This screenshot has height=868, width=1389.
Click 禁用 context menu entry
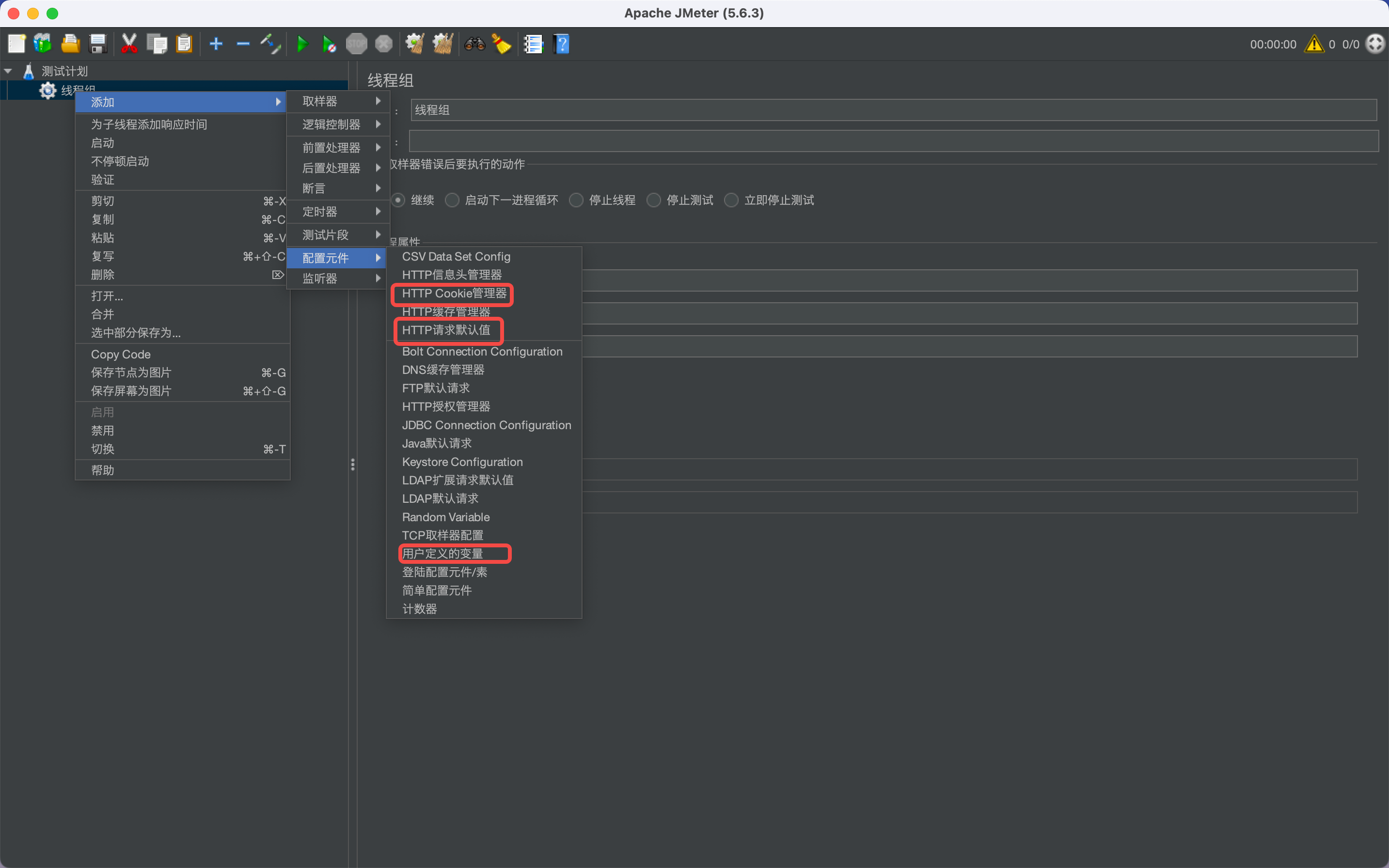pos(182,431)
